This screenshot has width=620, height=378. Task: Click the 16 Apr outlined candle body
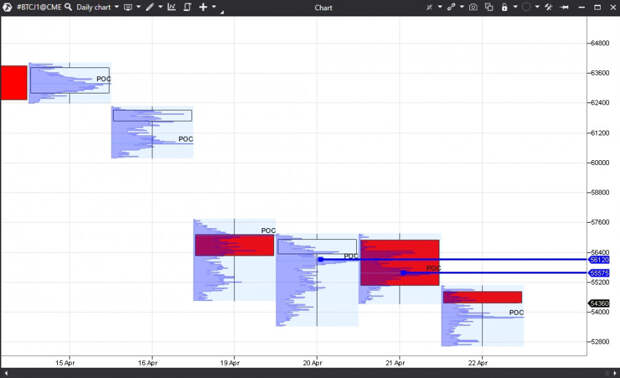pos(153,115)
